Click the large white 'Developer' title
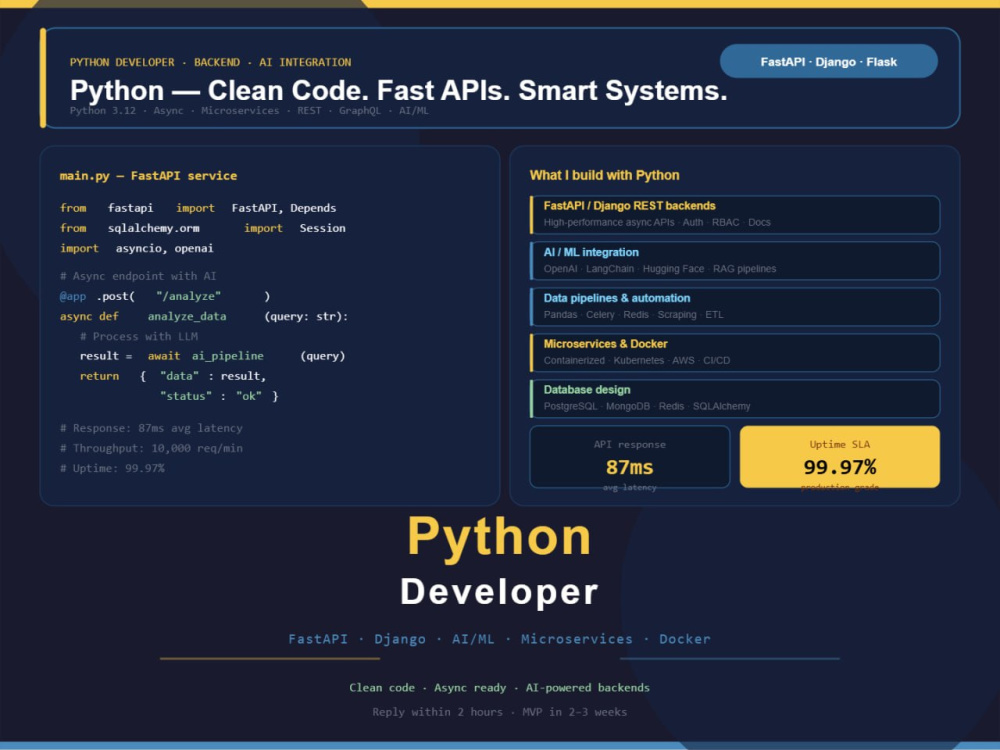Image resolution: width=1000 pixels, height=750 pixels. coord(499,592)
